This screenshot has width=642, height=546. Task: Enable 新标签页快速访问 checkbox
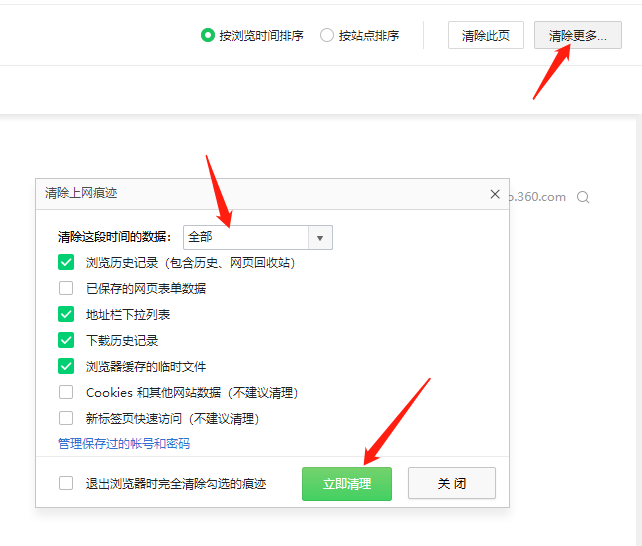click(x=66, y=418)
